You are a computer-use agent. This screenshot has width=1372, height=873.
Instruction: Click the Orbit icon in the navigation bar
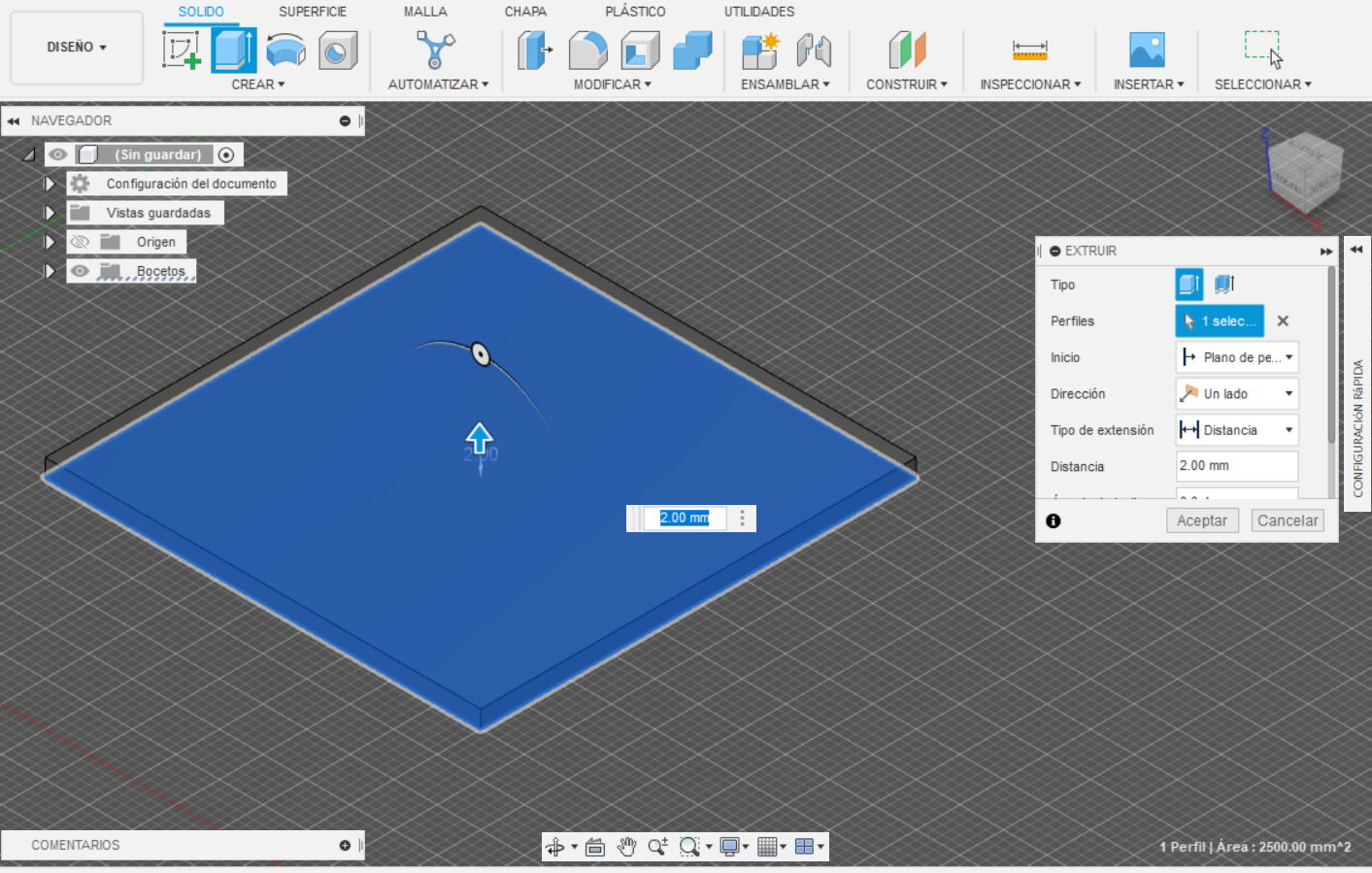coord(555,847)
